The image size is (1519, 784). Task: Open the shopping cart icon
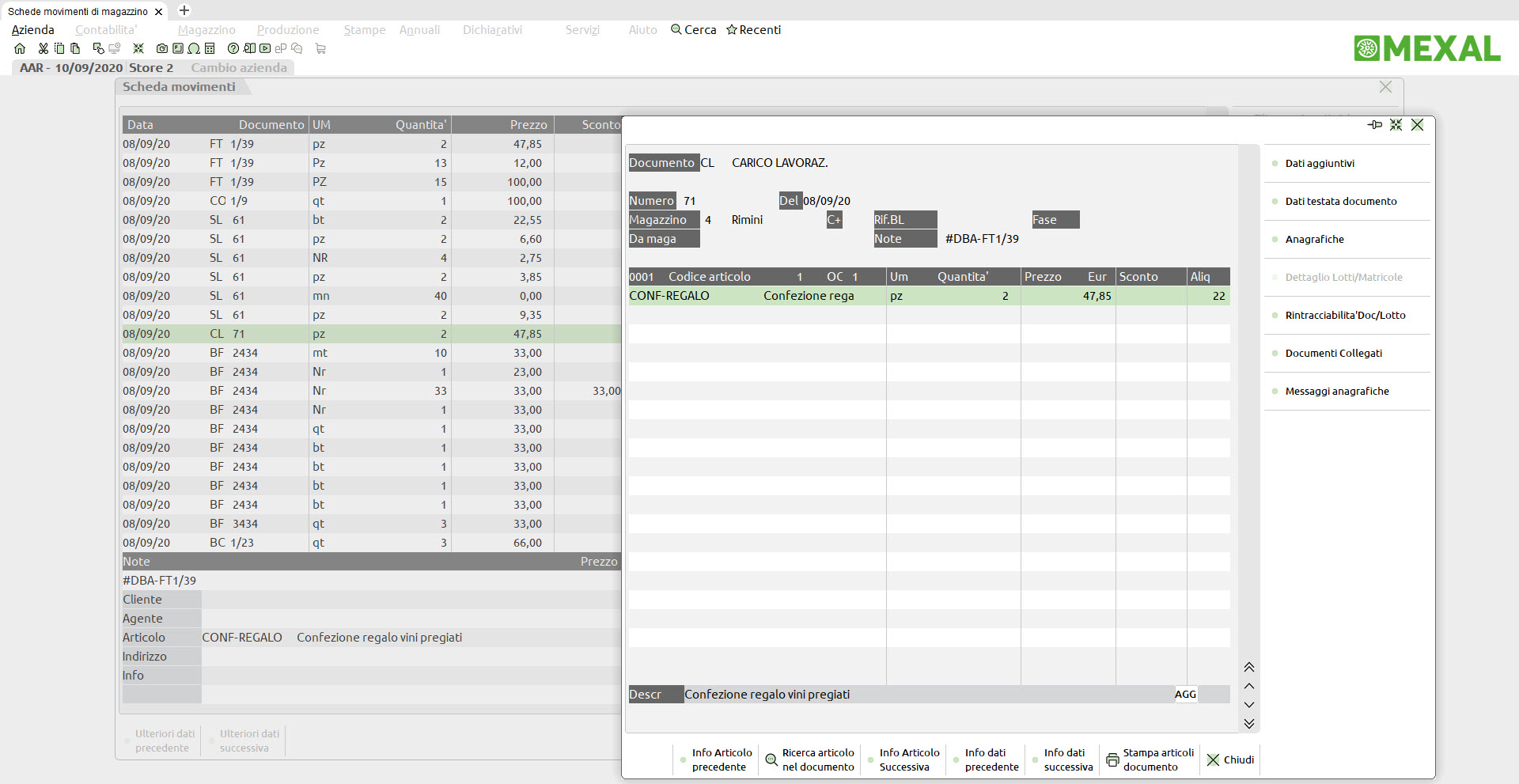(x=320, y=48)
